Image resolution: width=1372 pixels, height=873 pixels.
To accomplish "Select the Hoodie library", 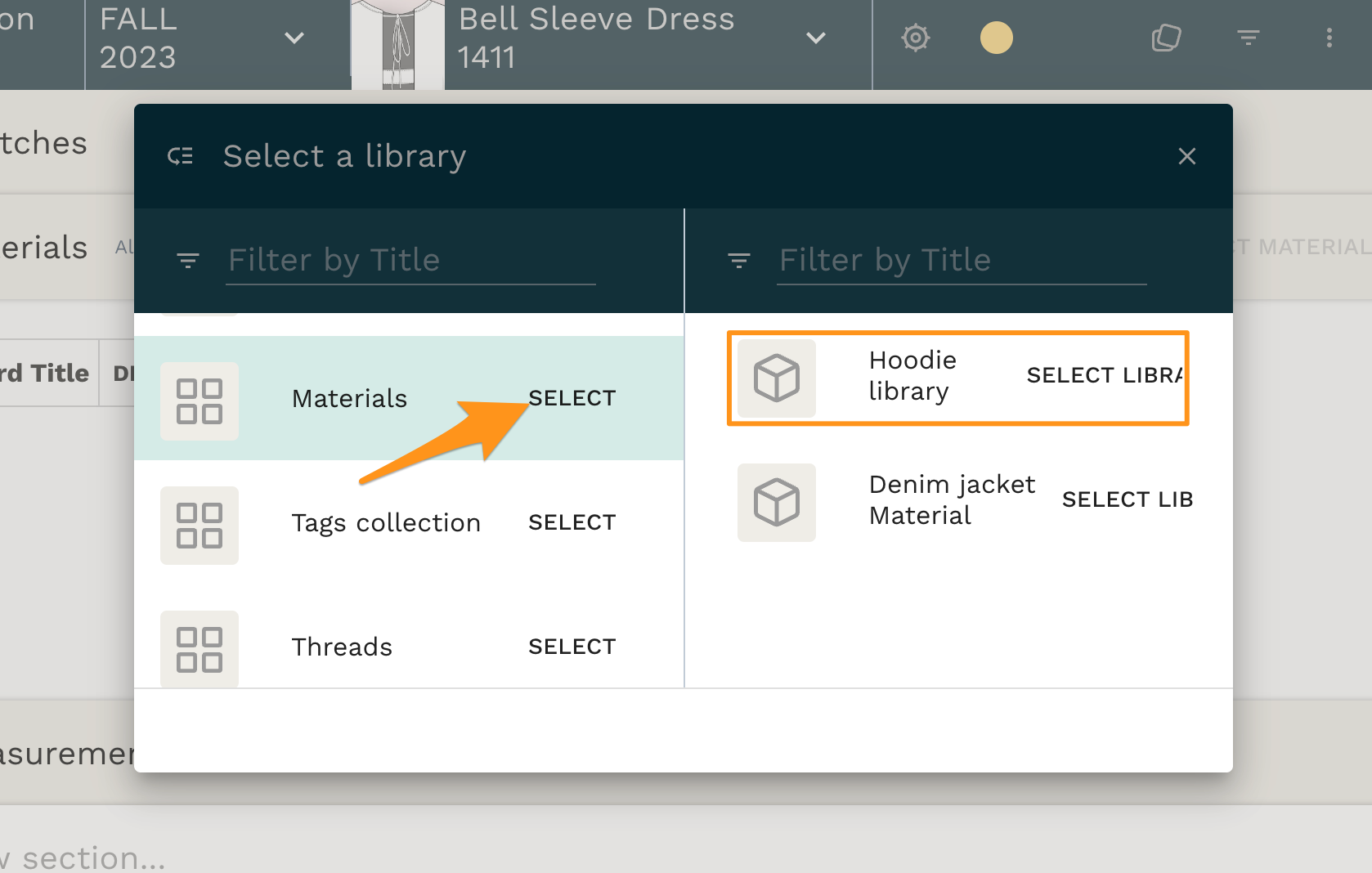I will pos(1103,375).
